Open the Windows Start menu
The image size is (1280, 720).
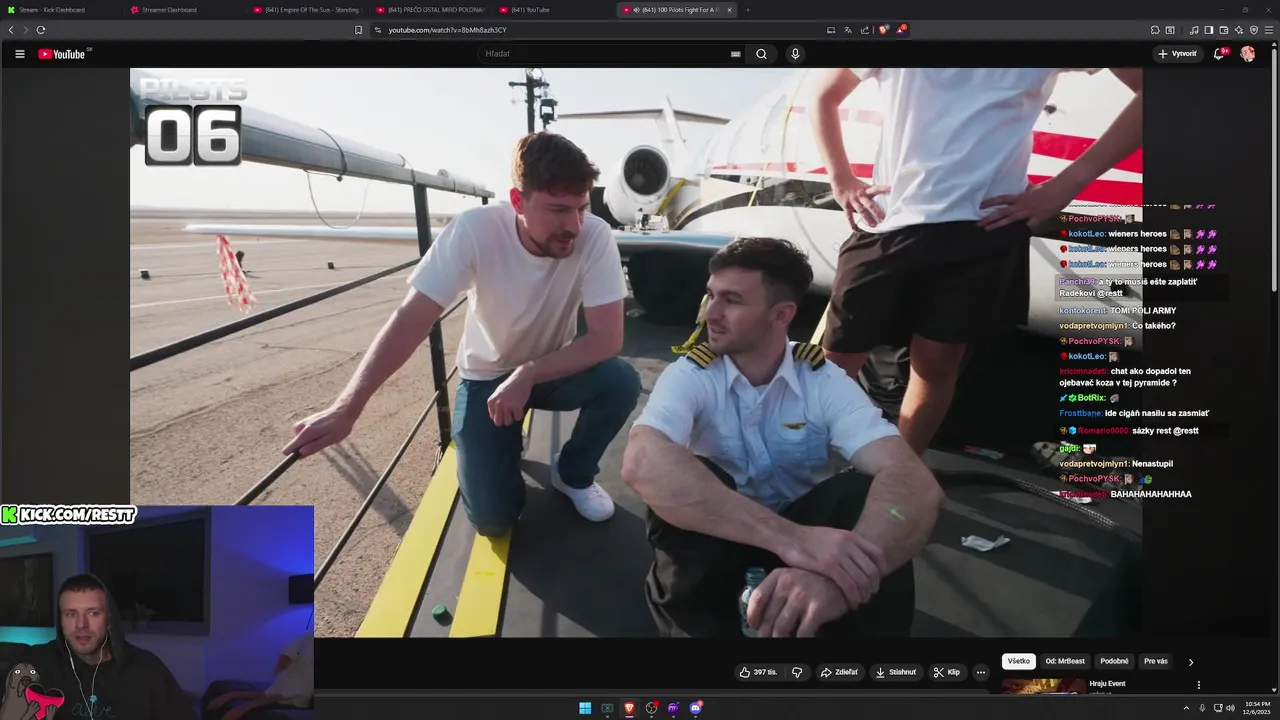coord(585,708)
